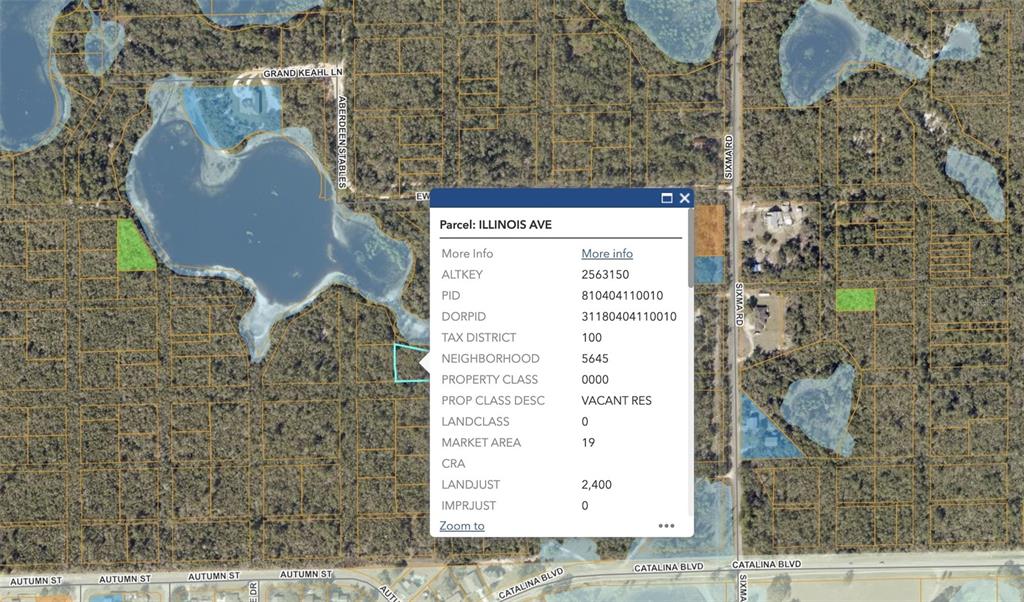
Task: Close the Illinois Ave parcel popup
Action: 685,198
